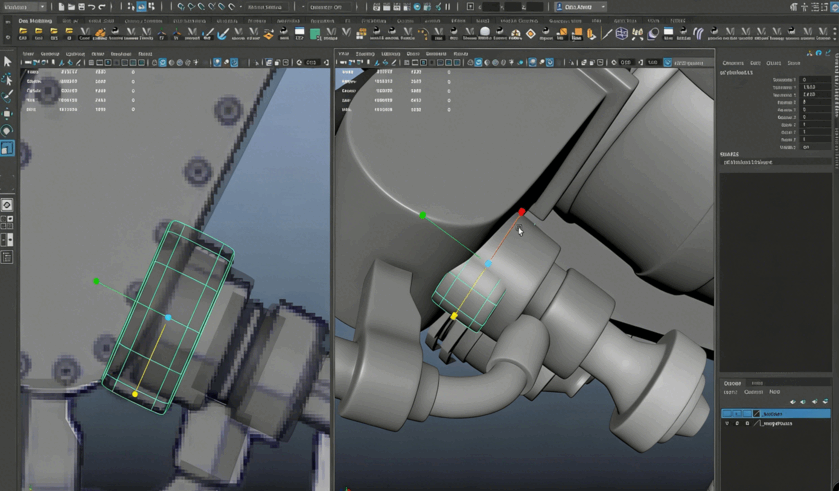The width and height of the screenshot is (839, 491).
Task: Activate the Lasso select tool
Action: click(x=7, y=79)
